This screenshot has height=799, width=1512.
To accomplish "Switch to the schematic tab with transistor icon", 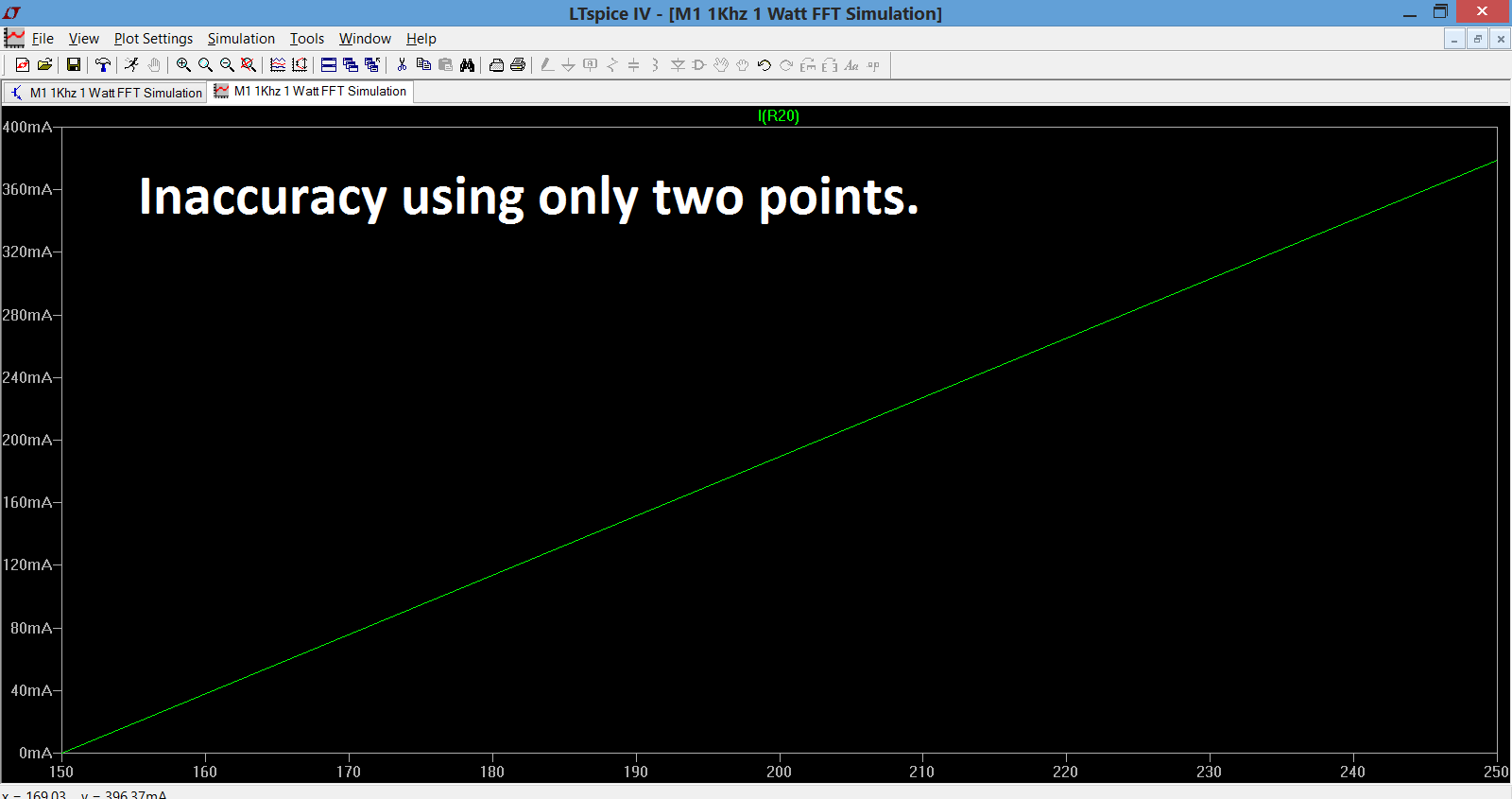I will [106, 93].
